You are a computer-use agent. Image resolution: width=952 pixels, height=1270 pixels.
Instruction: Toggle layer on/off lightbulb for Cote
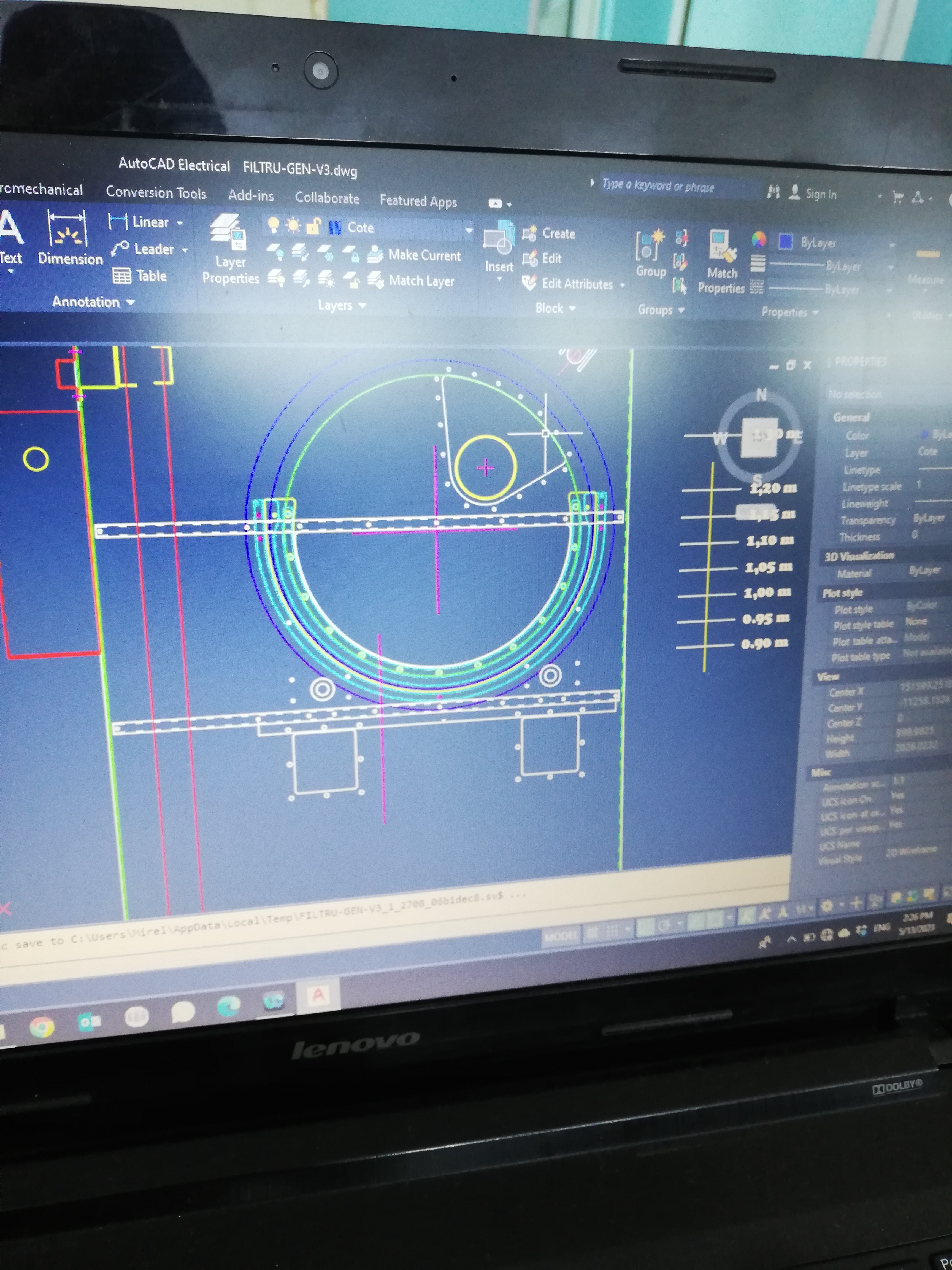point(274,225)
